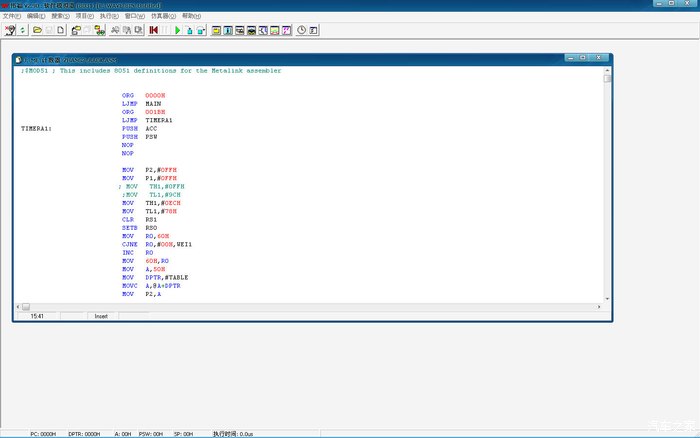Open the 执行(R) menu
Screen dimensions: 700x438
coord(110,17)
